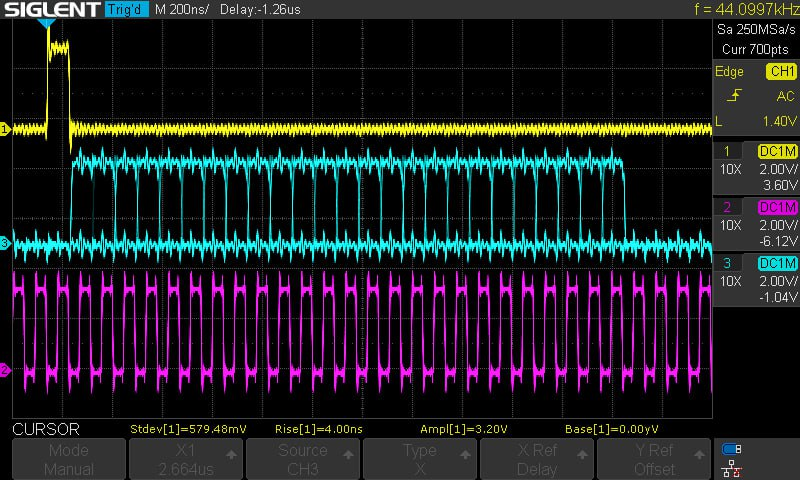The image size is (800, 480).
Task: Open the X Ref Delay softkey
Action: click(536, 459)
